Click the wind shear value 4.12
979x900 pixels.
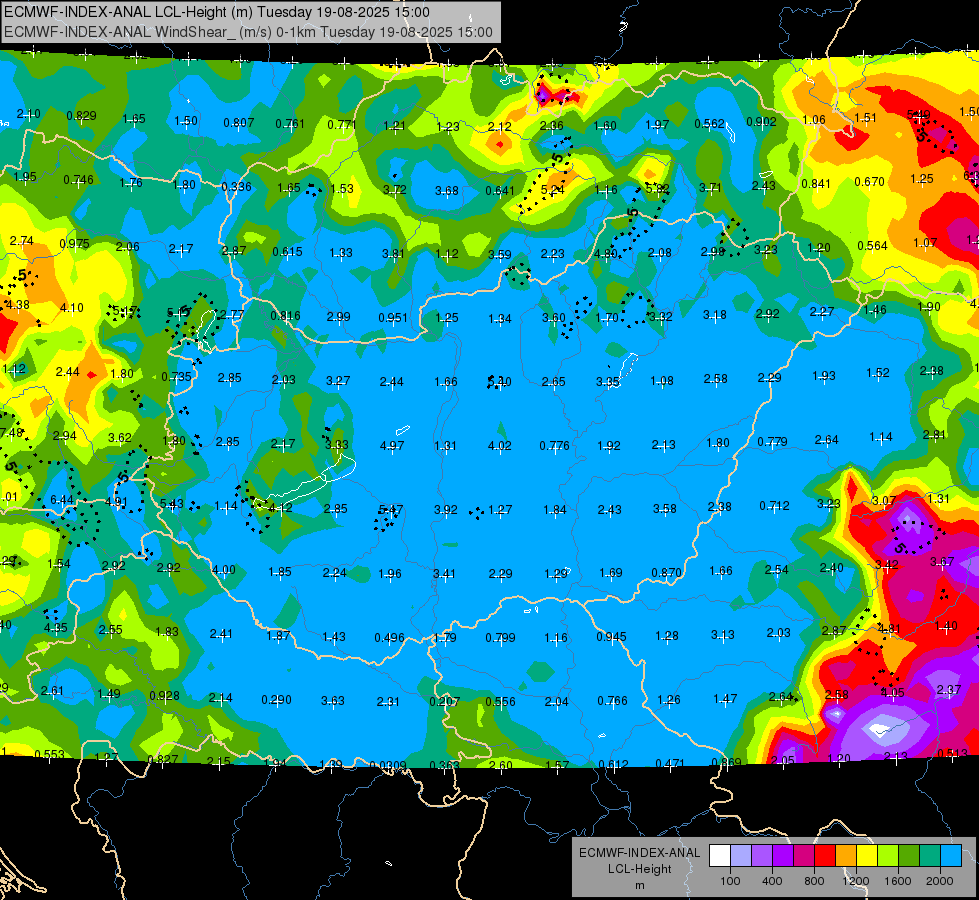click(280, 508)
